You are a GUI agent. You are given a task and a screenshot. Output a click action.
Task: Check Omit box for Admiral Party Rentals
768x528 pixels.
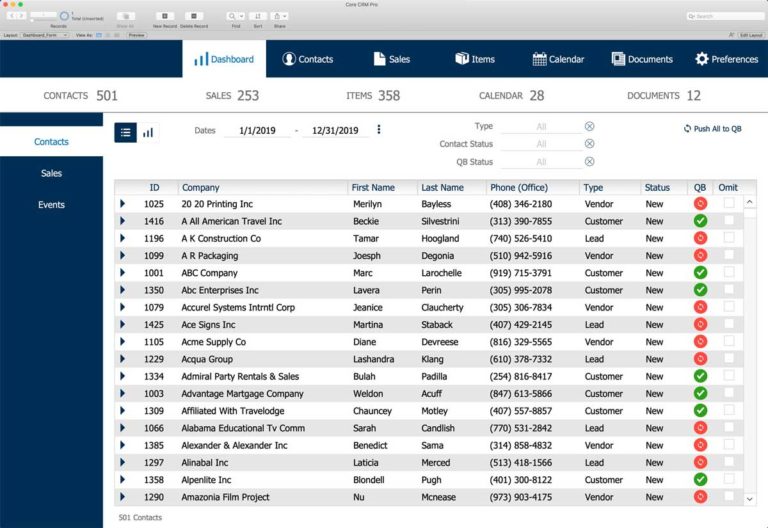pos(729,376)
